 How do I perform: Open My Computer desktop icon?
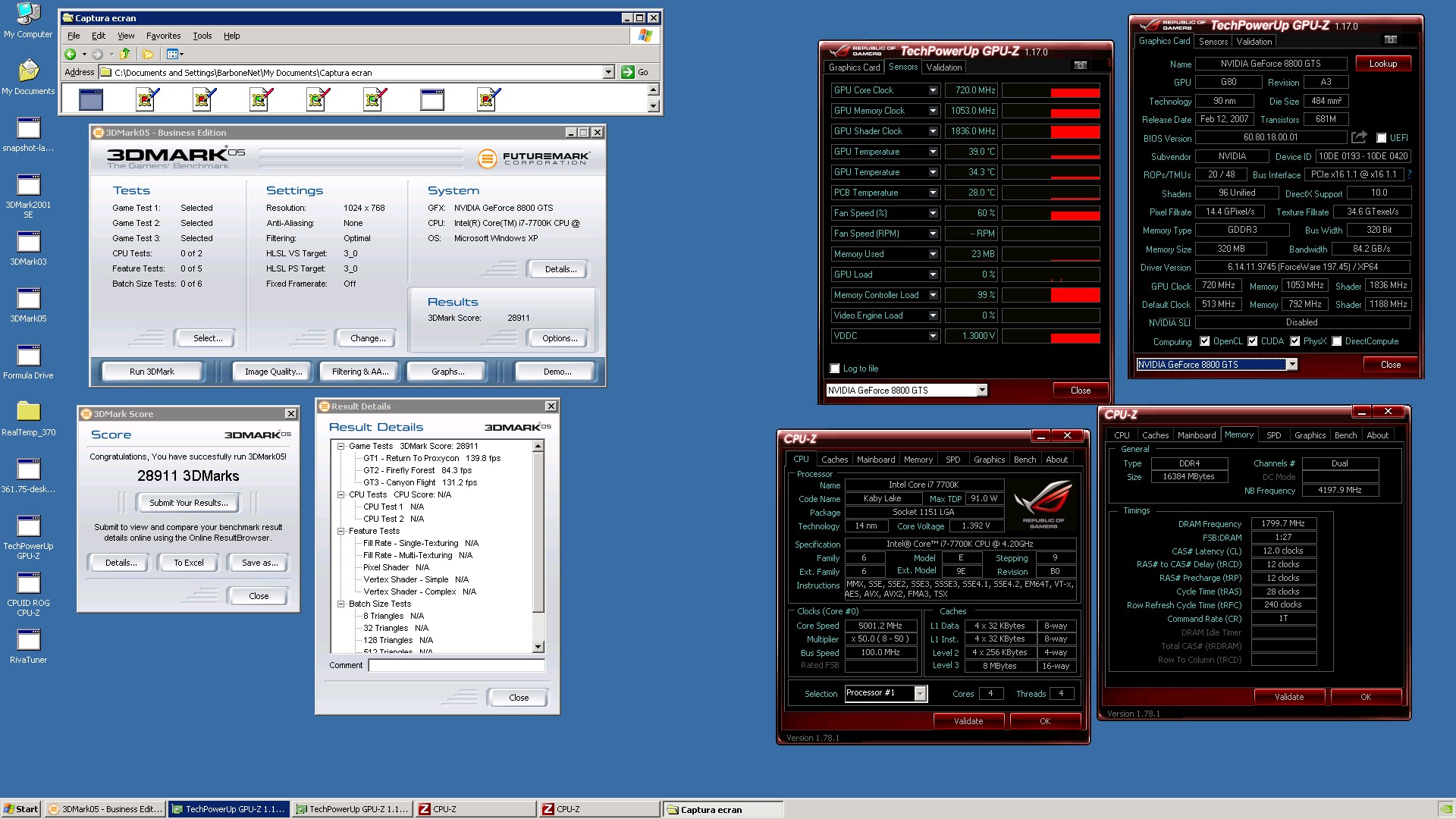[28, 20]
